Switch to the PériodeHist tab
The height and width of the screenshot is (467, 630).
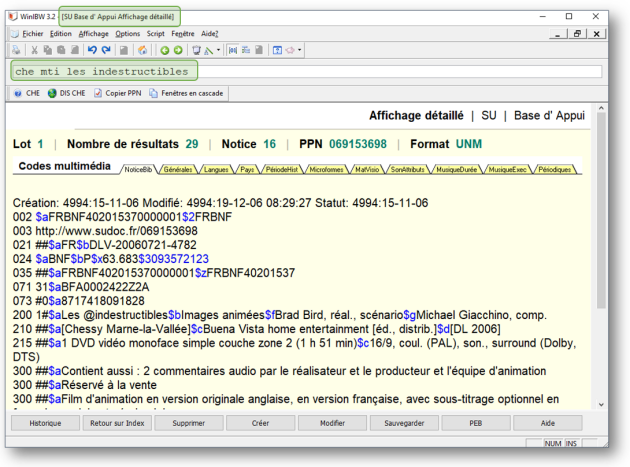(x=282, y=170)
